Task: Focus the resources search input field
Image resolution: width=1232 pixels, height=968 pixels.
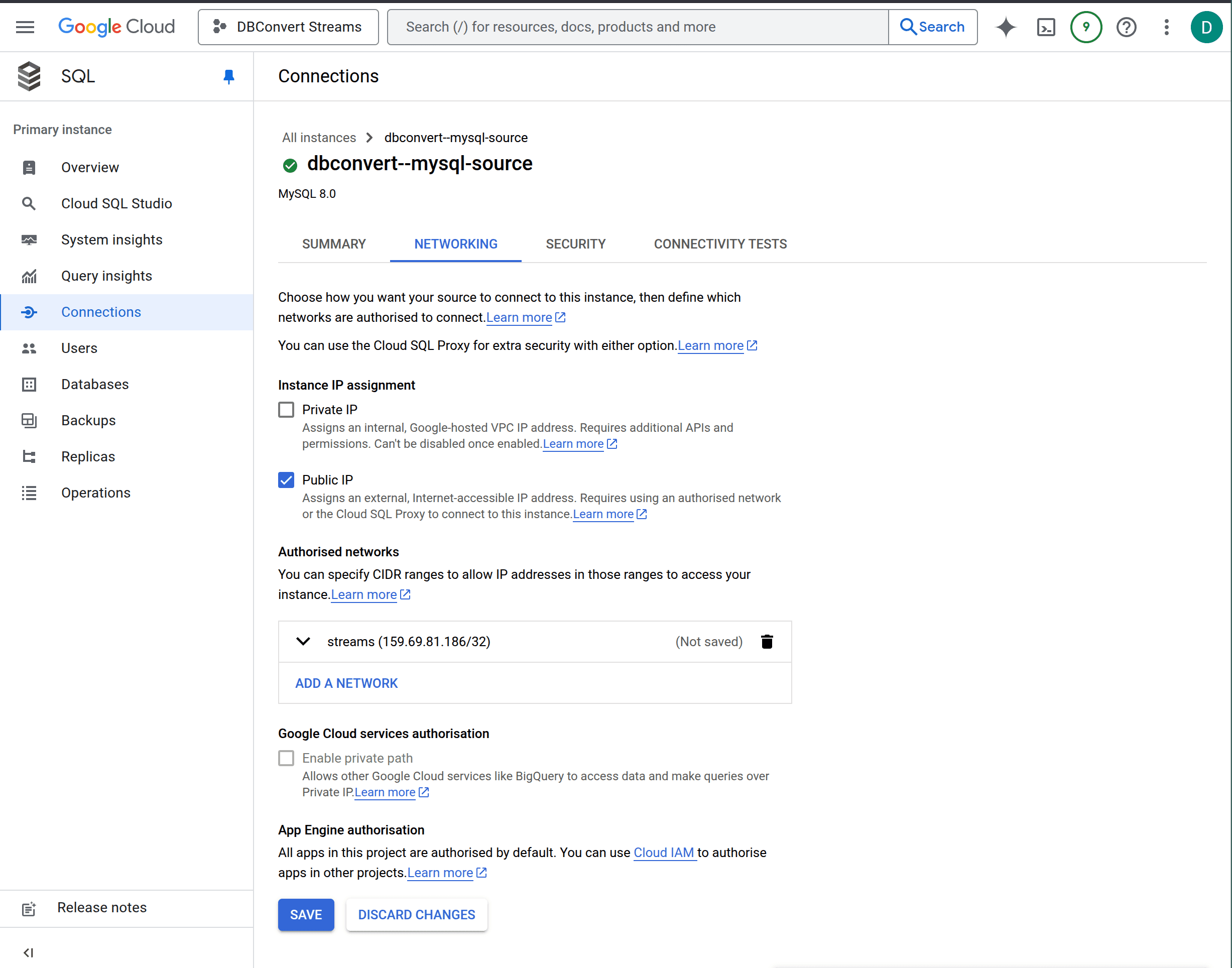Action: (x=638, y=27)
